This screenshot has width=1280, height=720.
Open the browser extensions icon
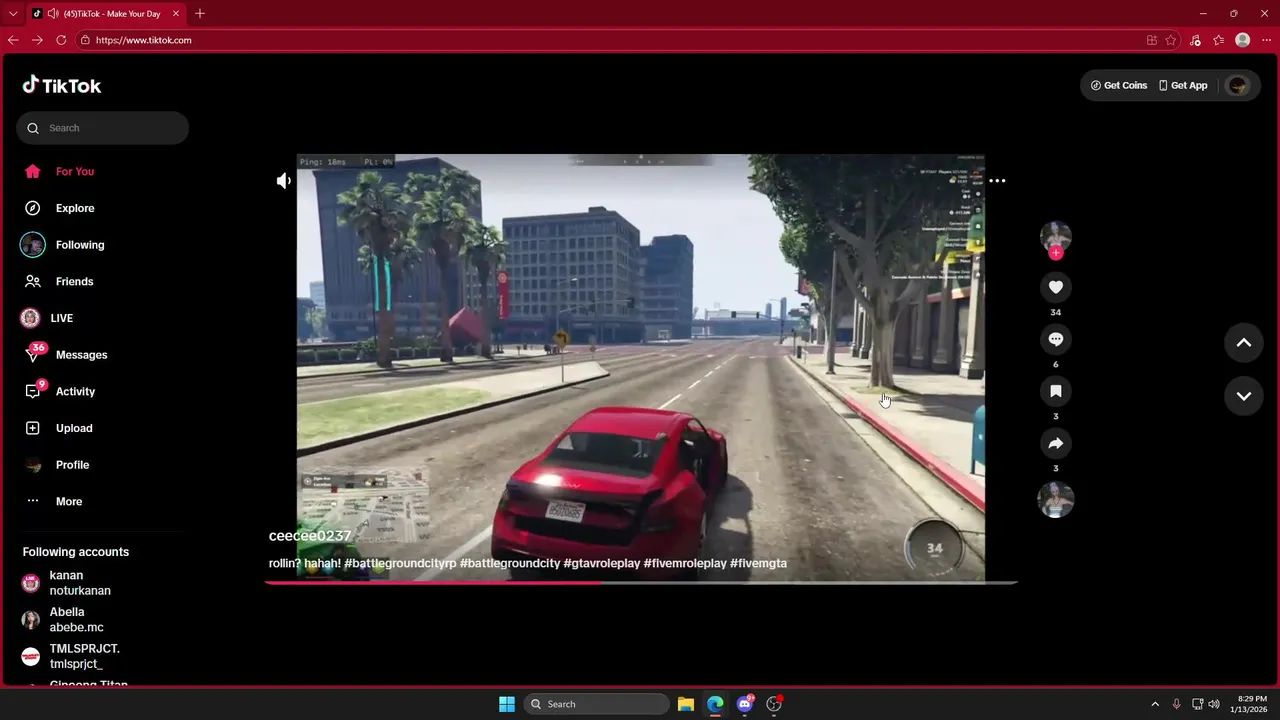1195,40
